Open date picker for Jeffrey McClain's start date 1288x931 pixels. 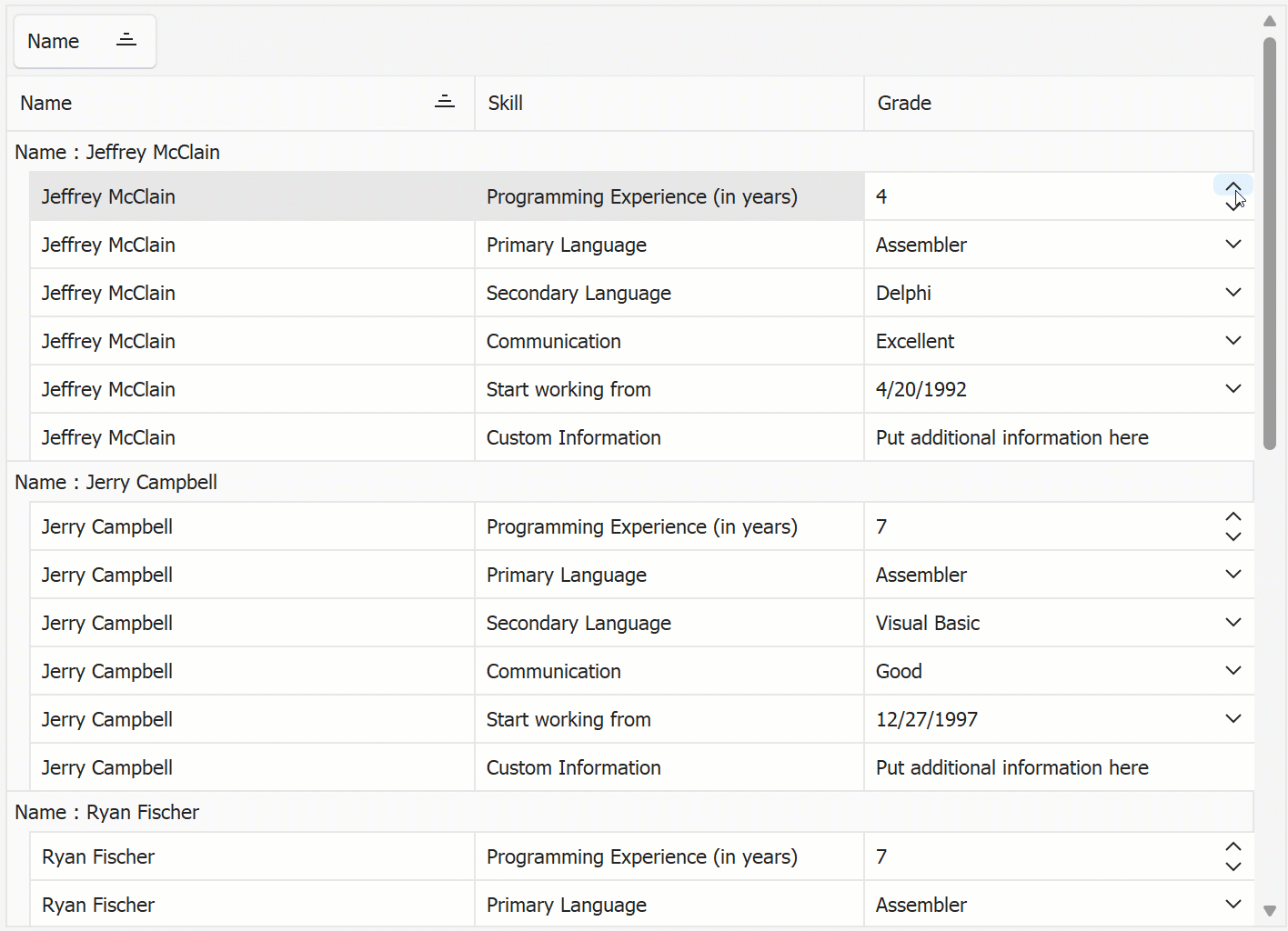tap(1233, 389)
